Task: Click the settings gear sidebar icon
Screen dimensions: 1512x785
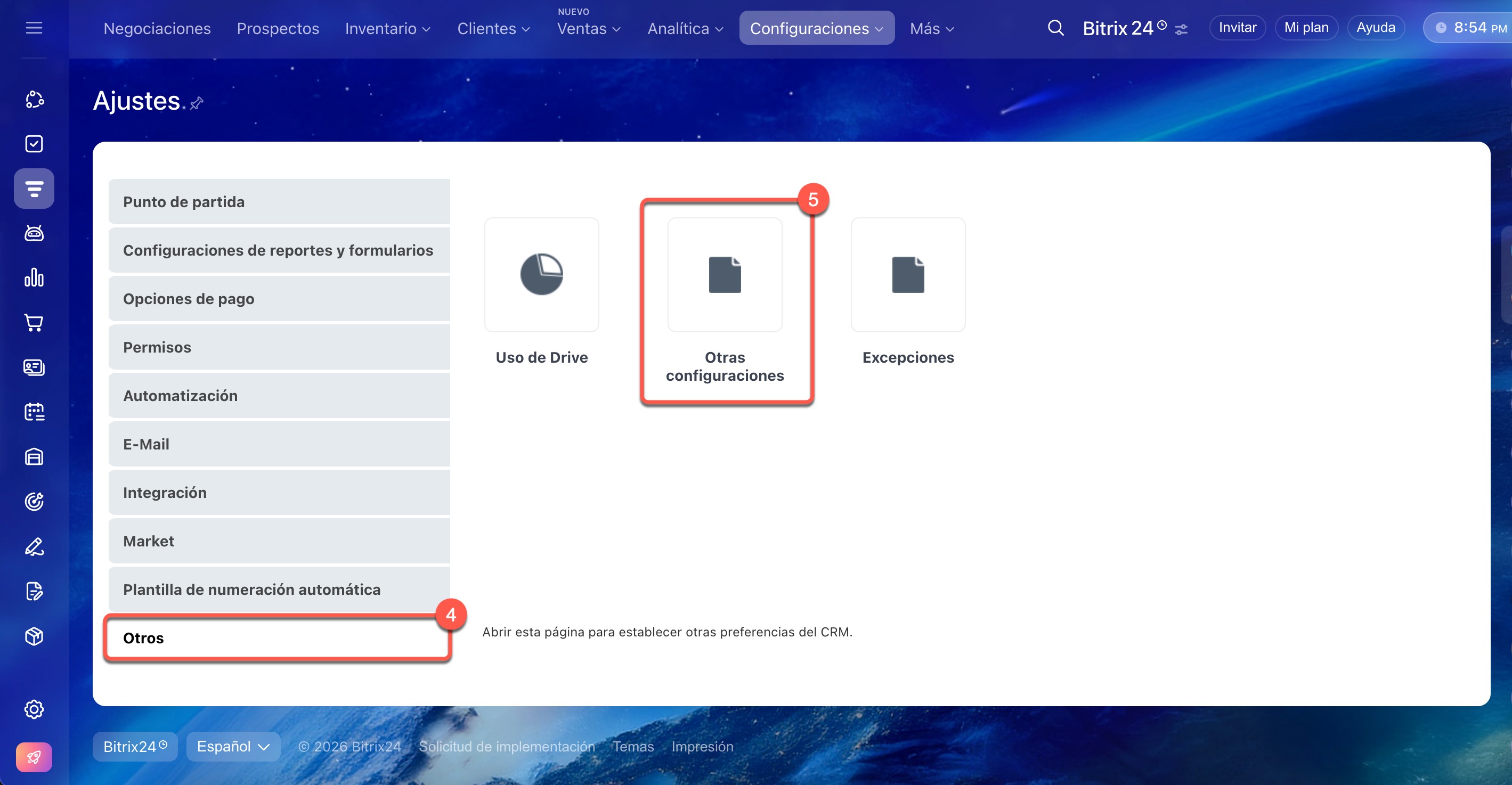Action: click(34, 709)
